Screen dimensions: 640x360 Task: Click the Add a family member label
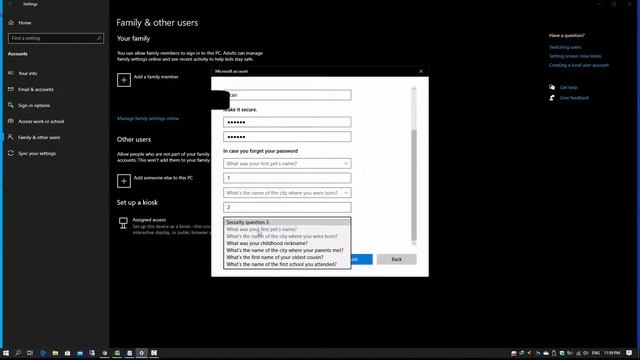[156, 77]
